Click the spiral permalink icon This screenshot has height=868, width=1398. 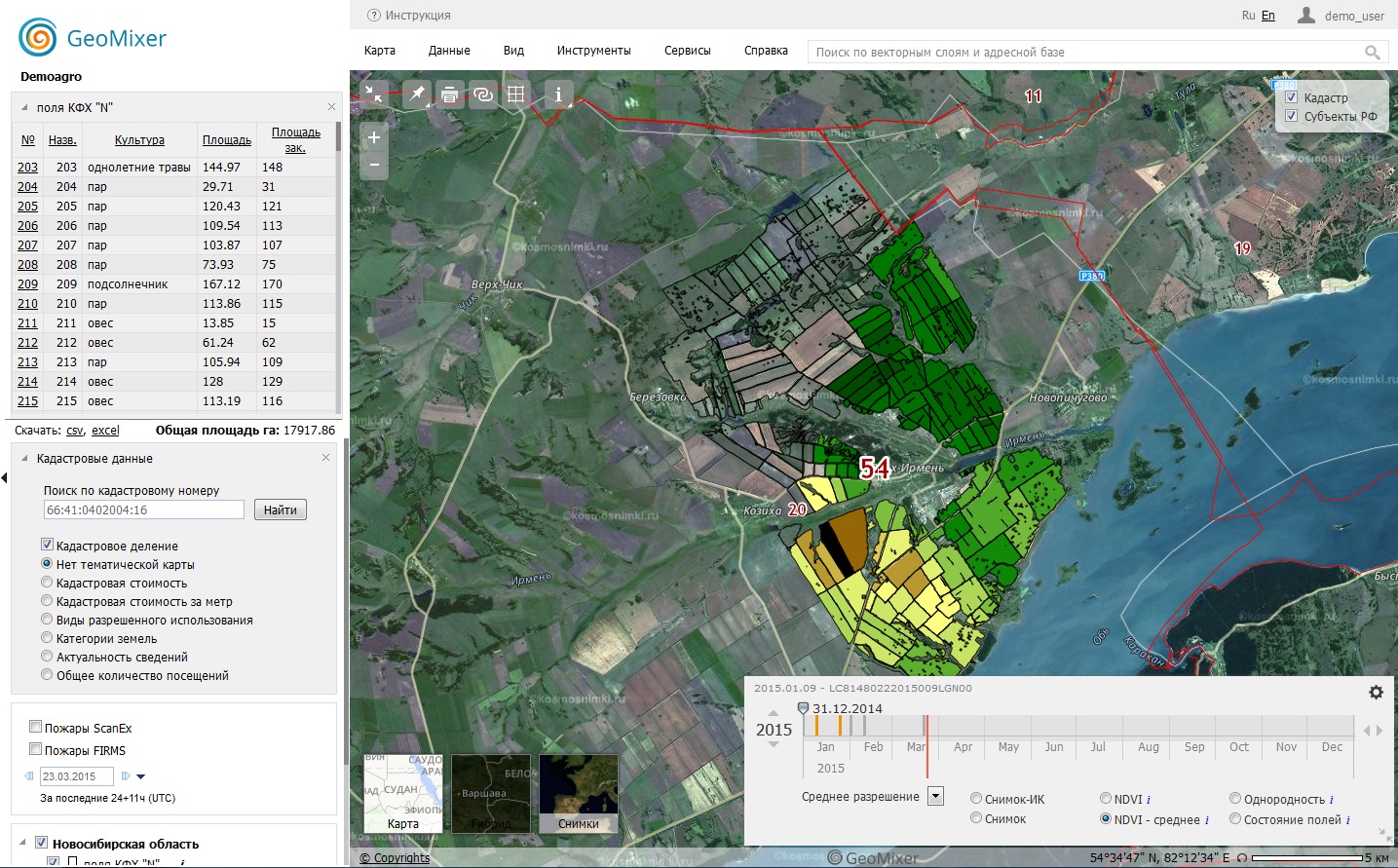pyautogui.click(x=482, y=94)
